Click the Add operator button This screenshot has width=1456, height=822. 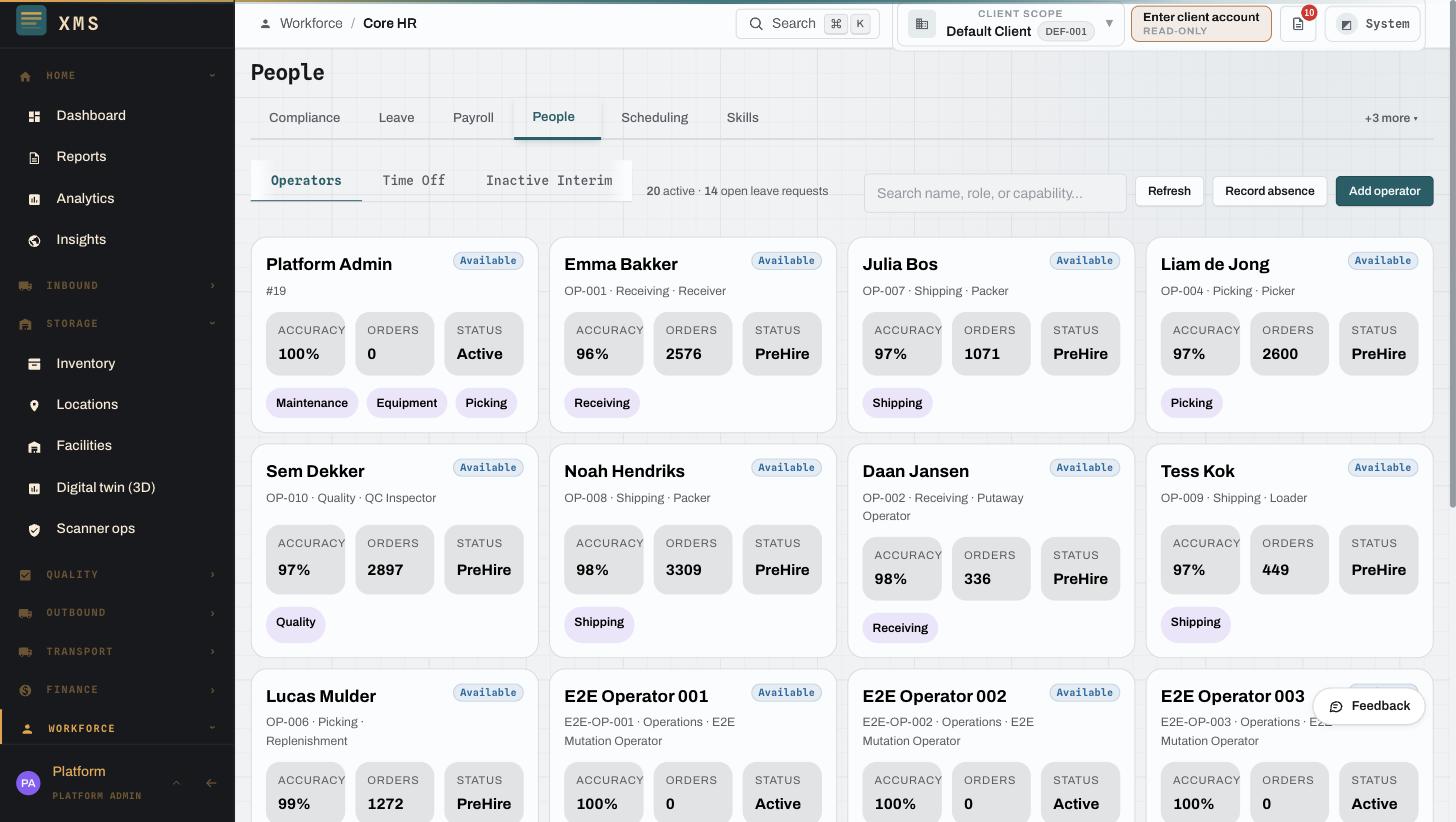coord(1384,191)
